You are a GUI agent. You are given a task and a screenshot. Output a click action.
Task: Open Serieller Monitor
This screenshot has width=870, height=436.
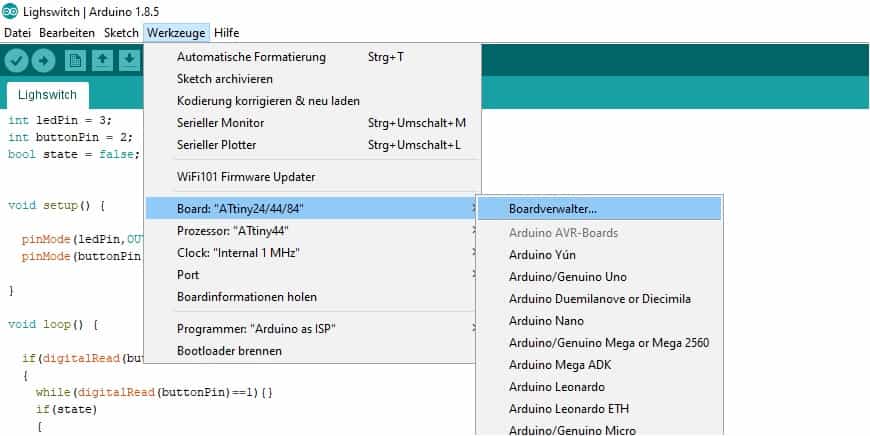tap(220, 123)
